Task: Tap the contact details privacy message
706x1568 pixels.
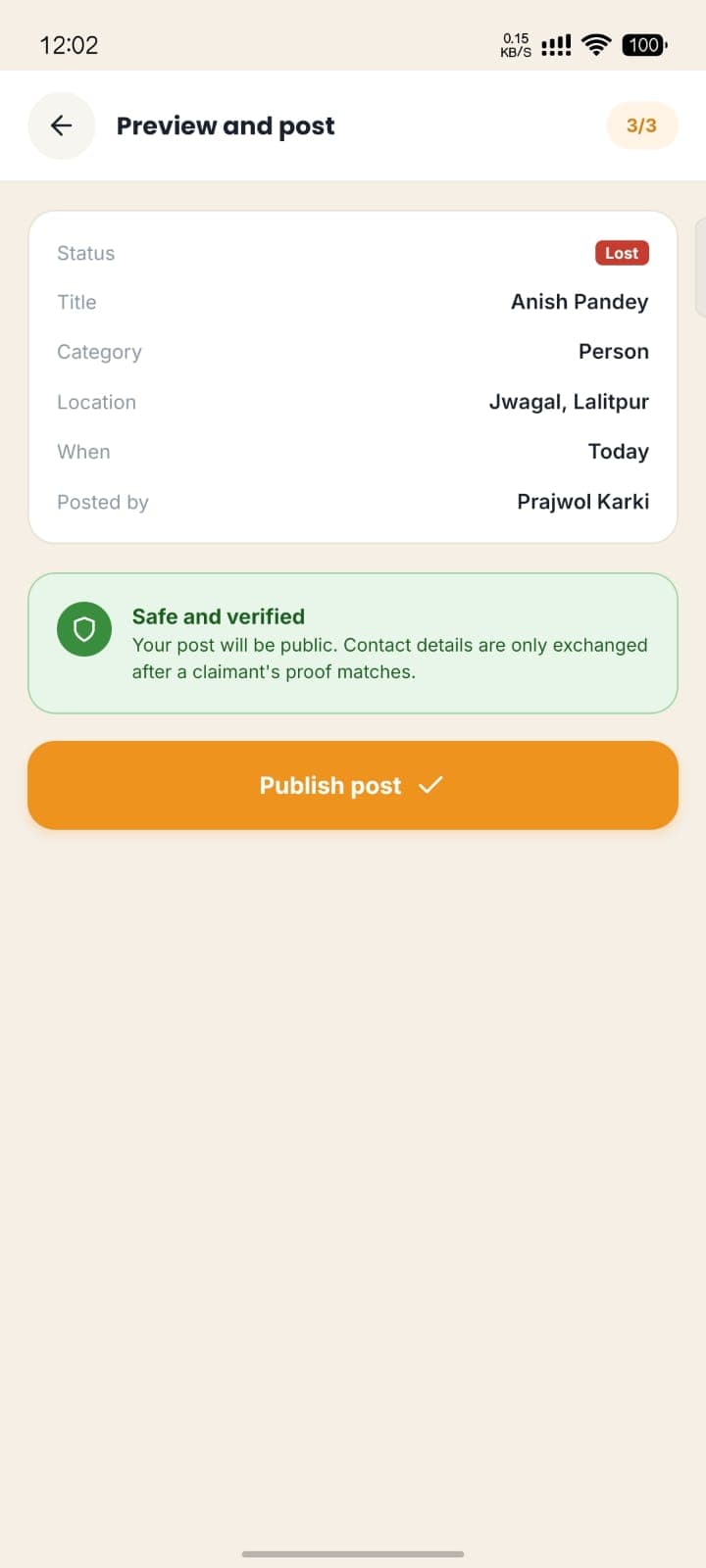Action: pyautogui.click(x=390, y=659)
